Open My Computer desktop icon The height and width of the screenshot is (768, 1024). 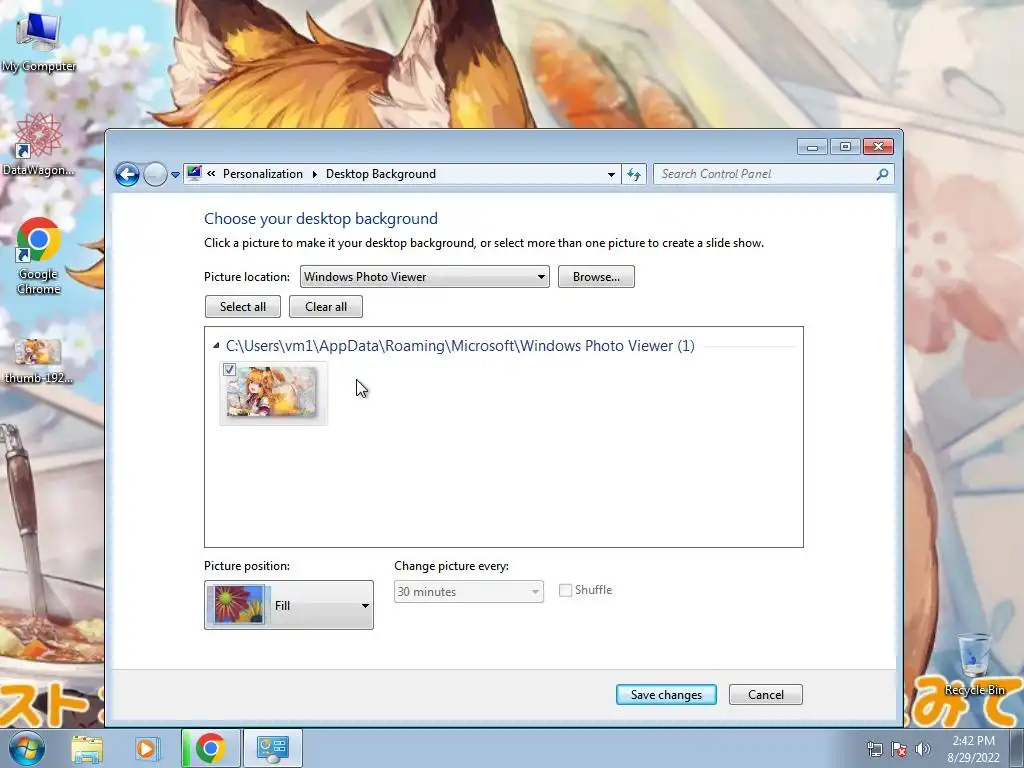click(39, 42)
